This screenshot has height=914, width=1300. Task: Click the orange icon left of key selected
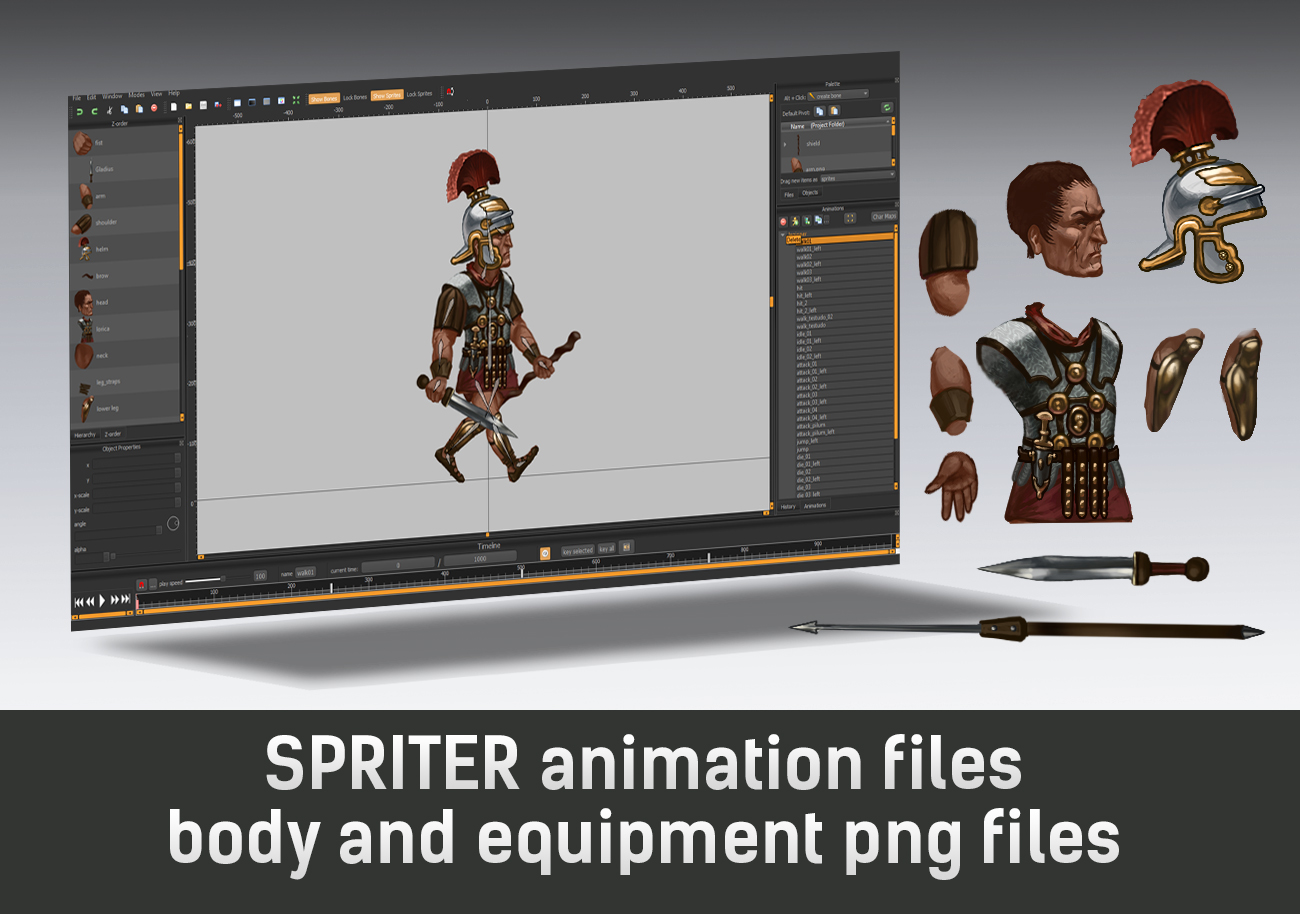click(x=545, y=553)
